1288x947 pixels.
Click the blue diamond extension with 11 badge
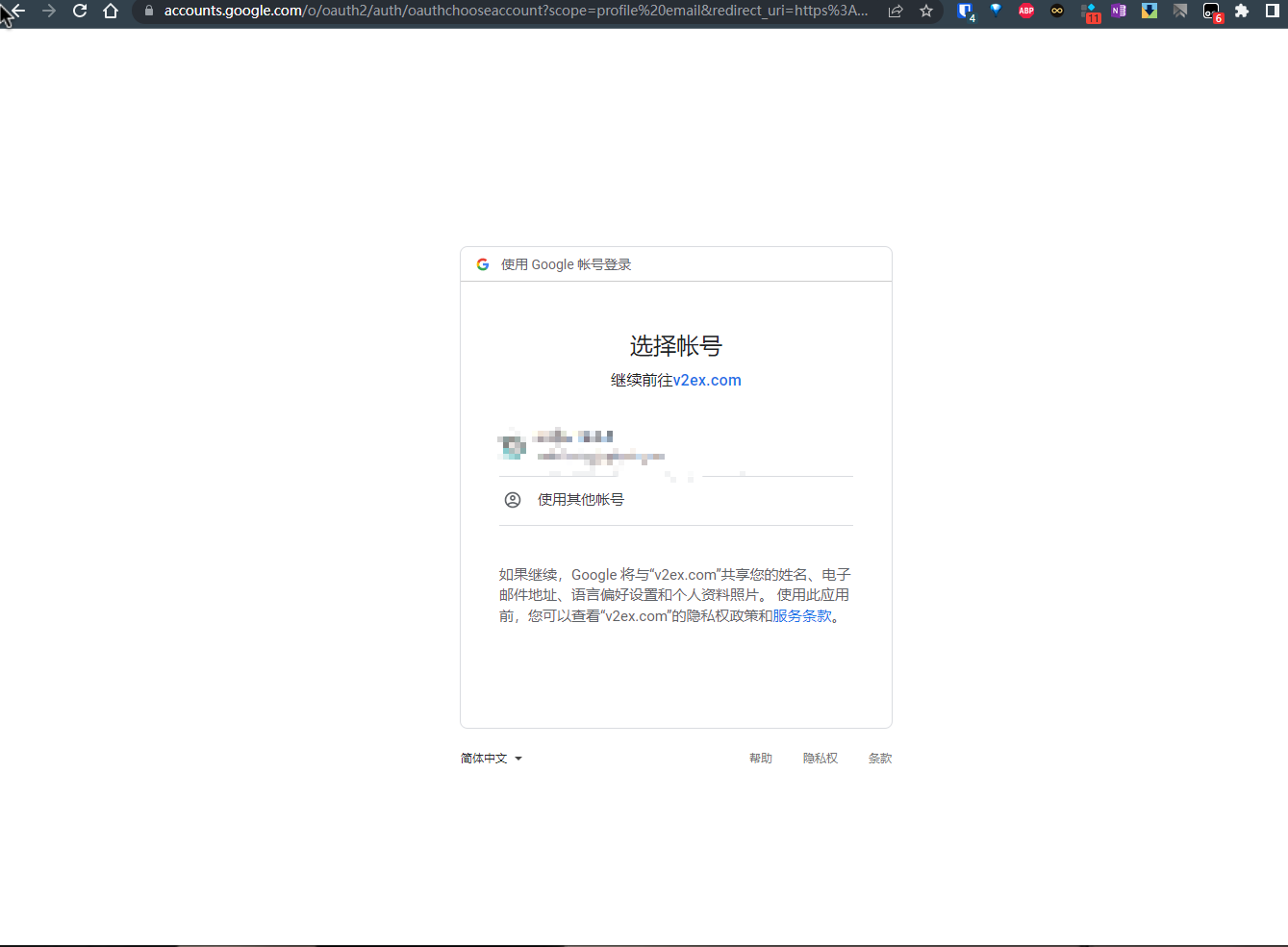1090,11
